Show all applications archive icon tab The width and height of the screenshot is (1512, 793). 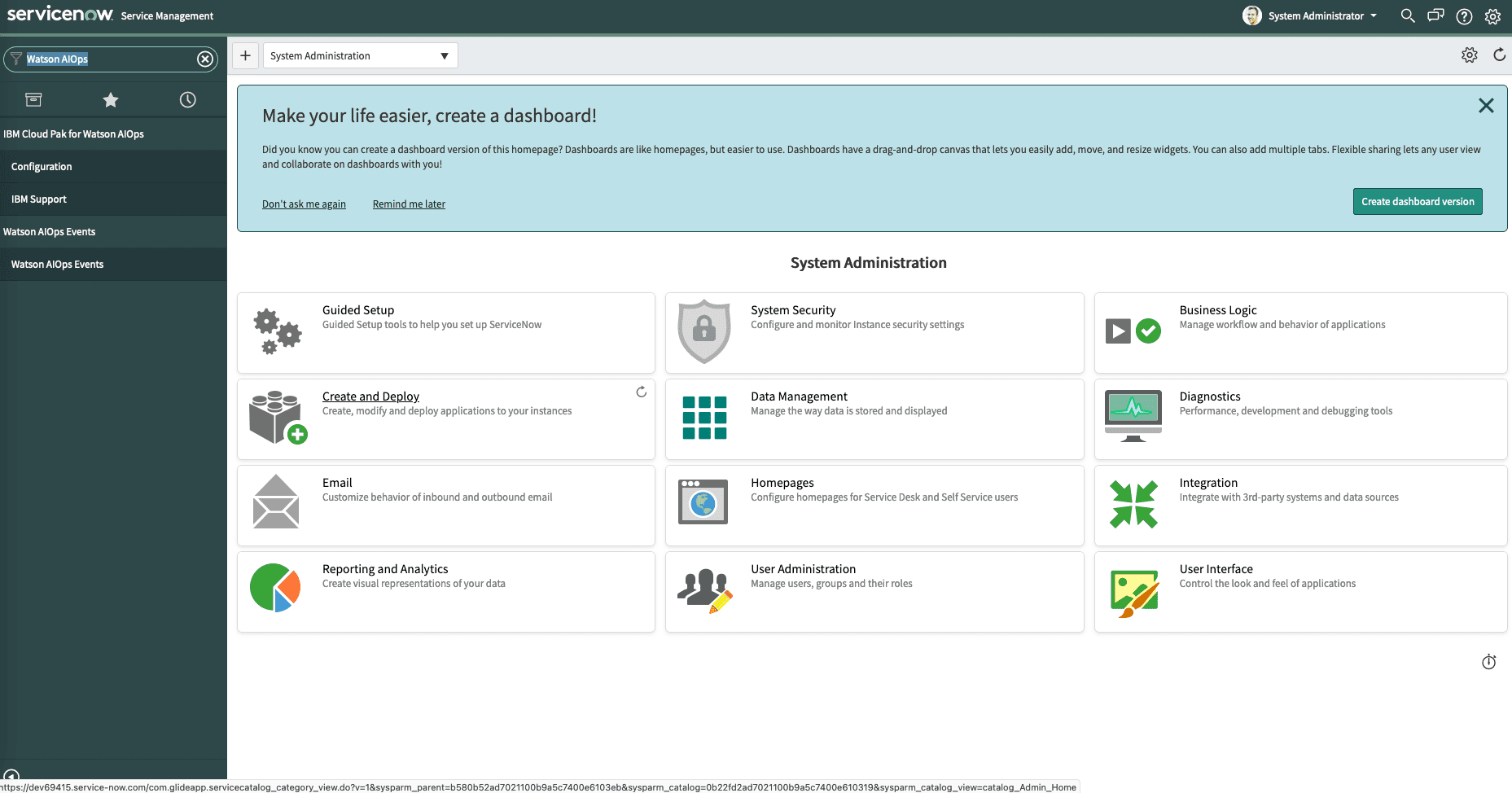(33, 100)
